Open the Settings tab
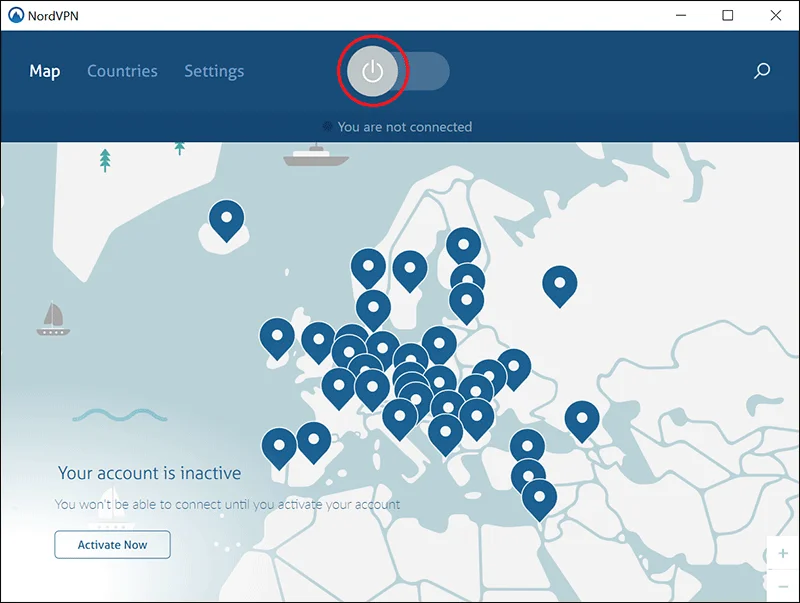This screenshot has height=603, width=800. (x=214, y=71)
